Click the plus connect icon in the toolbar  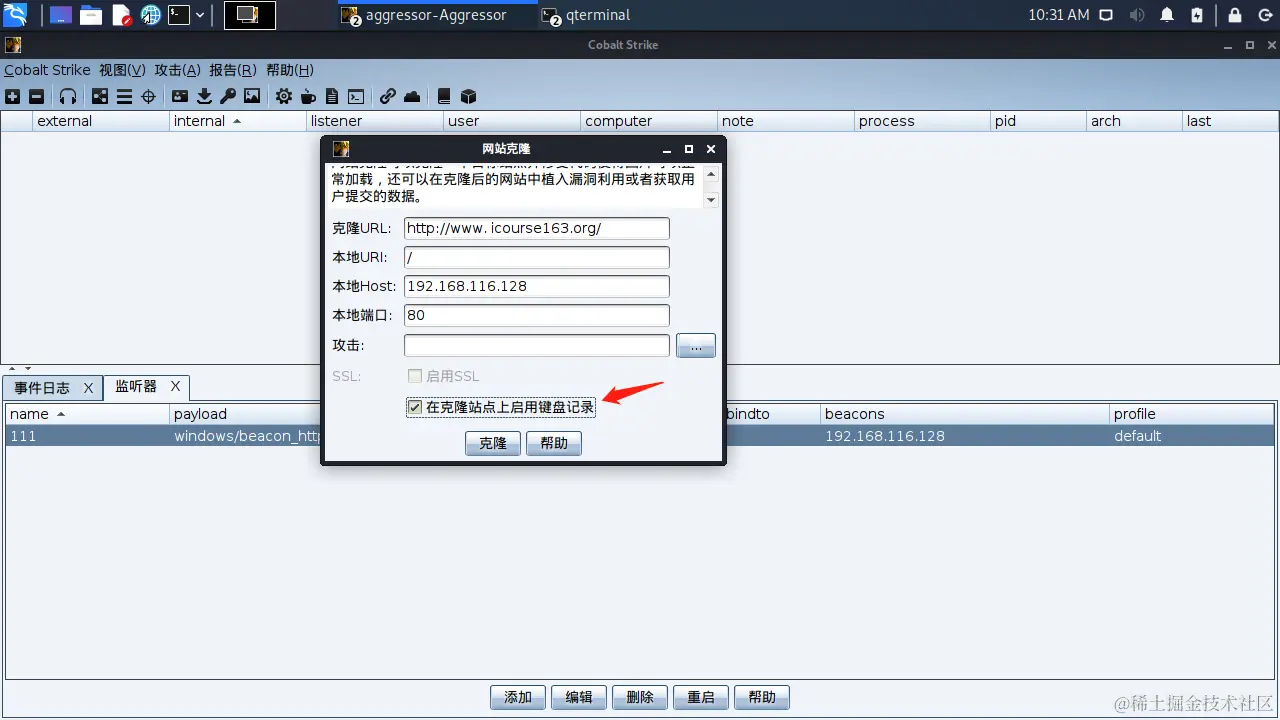click(x=12, y=97)
